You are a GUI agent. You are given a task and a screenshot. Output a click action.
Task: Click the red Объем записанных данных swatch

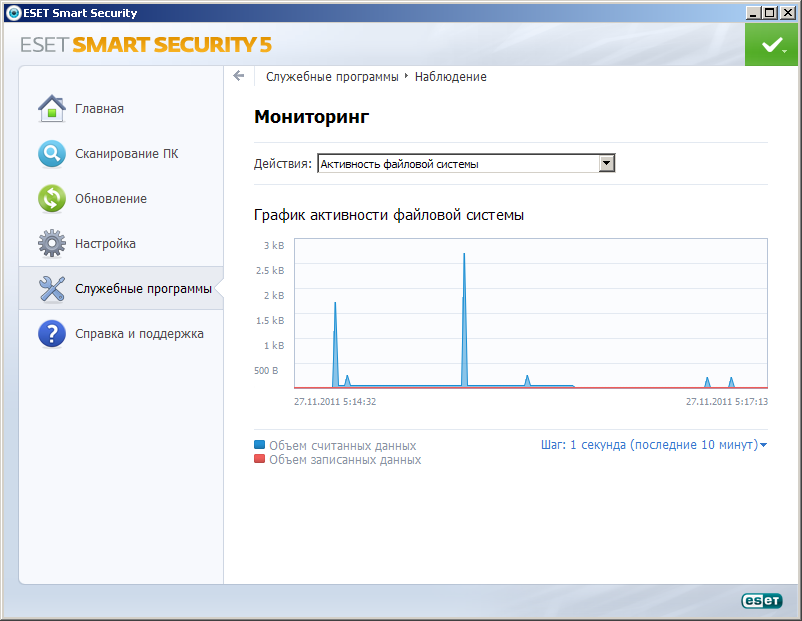tap(259, 458)
